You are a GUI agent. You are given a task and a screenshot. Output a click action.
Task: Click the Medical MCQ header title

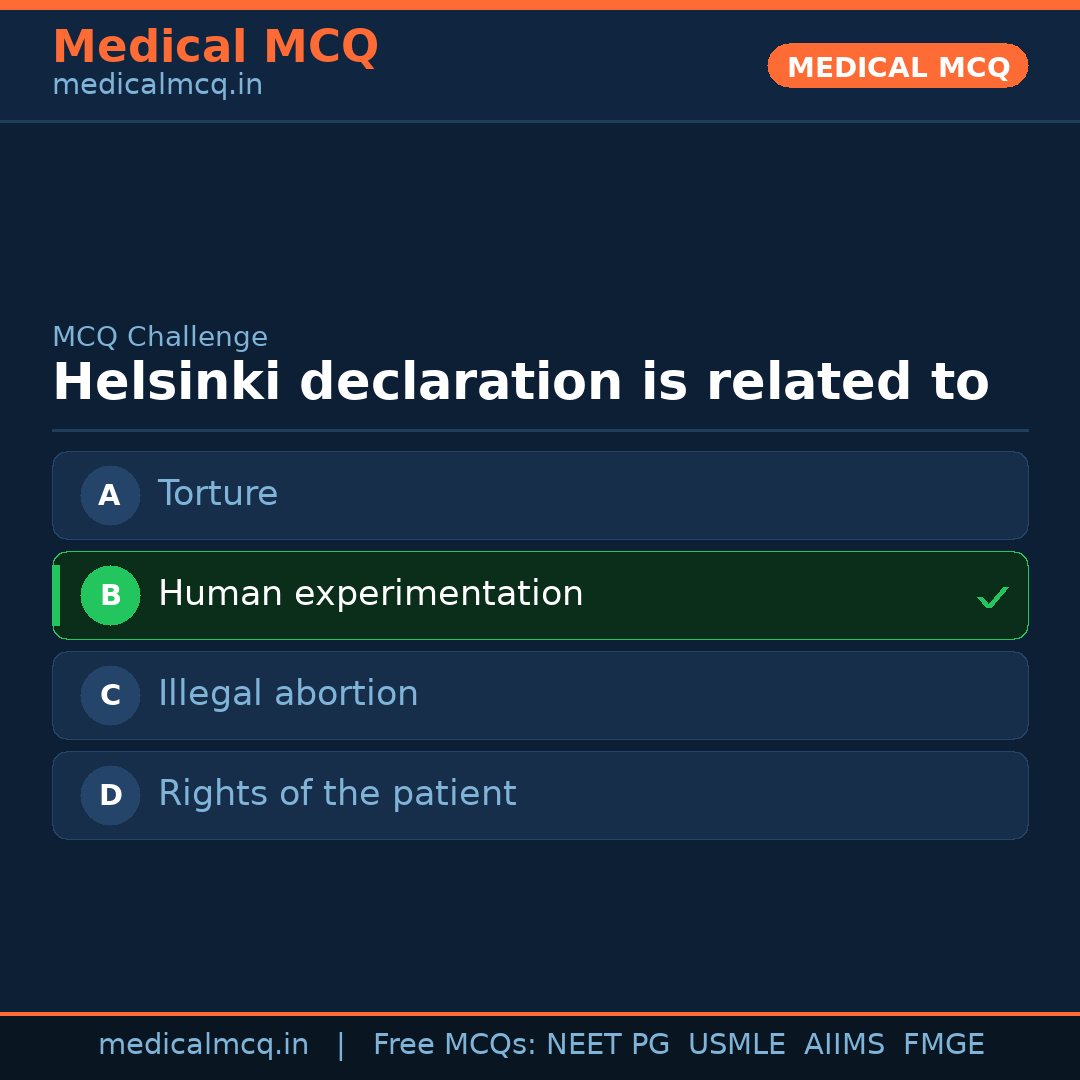[x=215, y=47]
